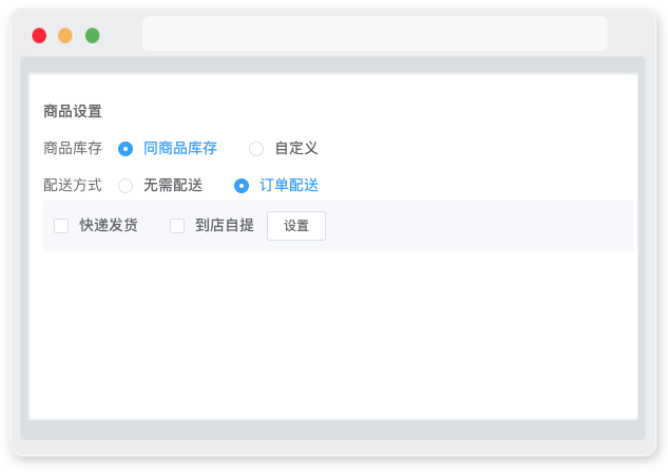Tick the 到店自提 checkbox
668x473 pixels.
coord(177,225)
